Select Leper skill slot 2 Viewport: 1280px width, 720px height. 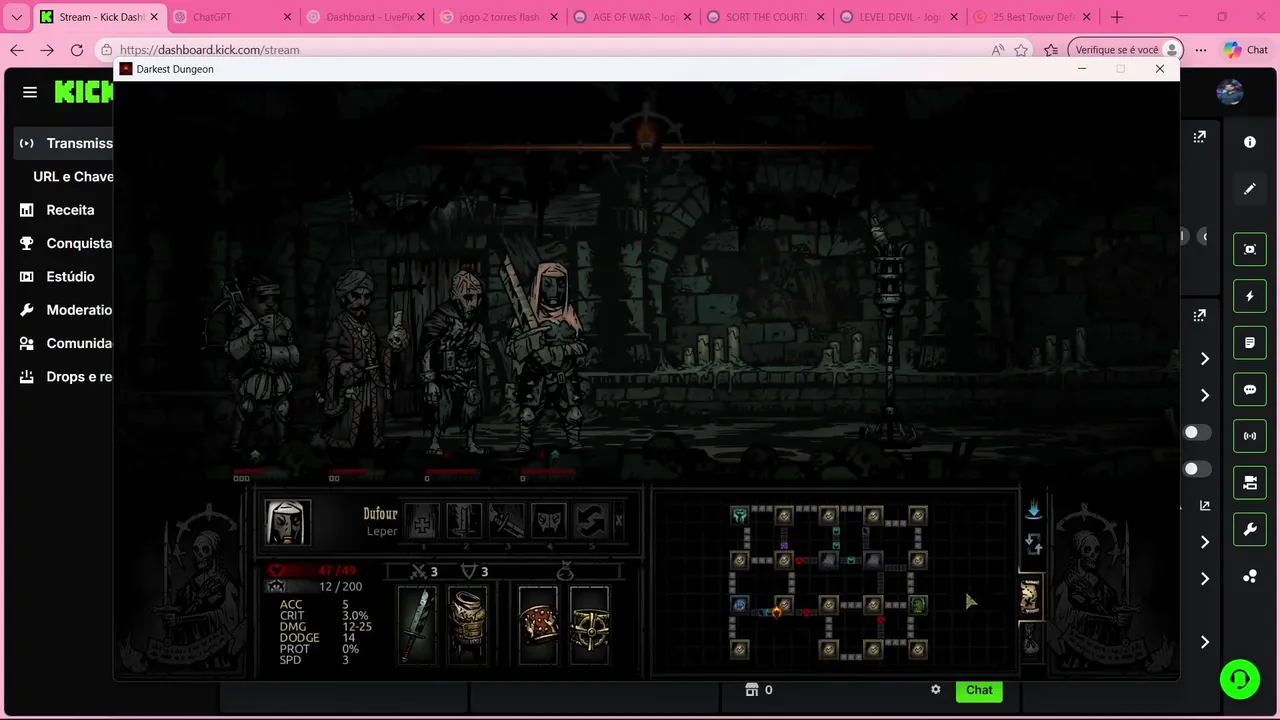(x=464, y=522)
